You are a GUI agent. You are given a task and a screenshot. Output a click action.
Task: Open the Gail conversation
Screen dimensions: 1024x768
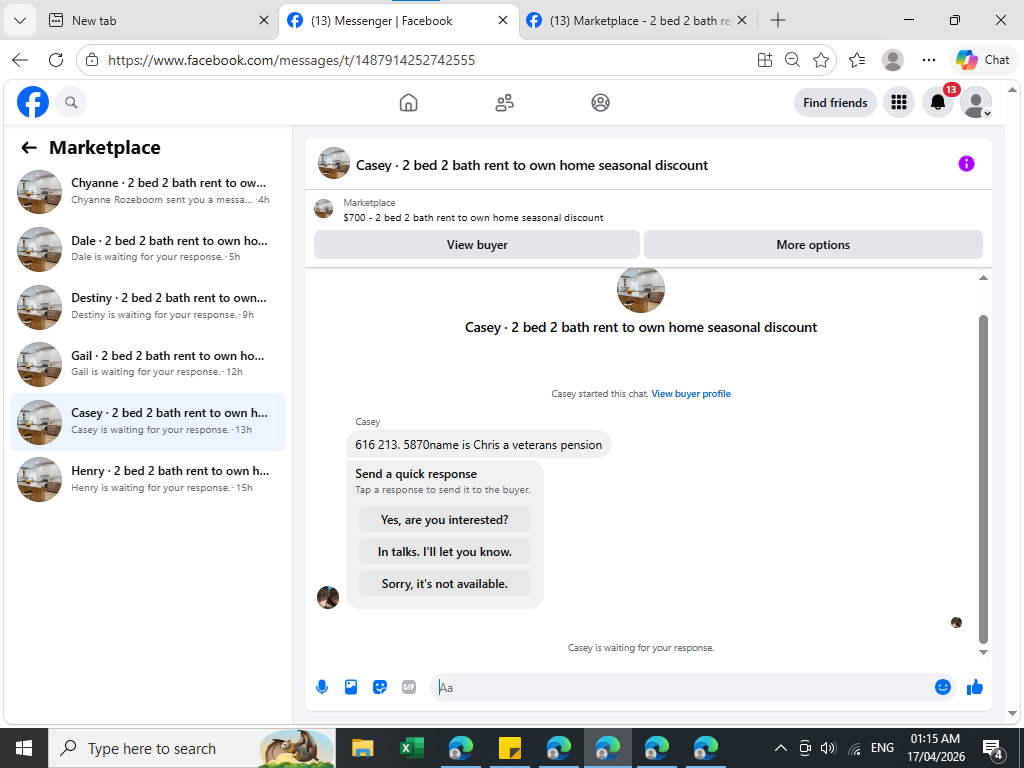pyautogui.click(x=148, y=363)
